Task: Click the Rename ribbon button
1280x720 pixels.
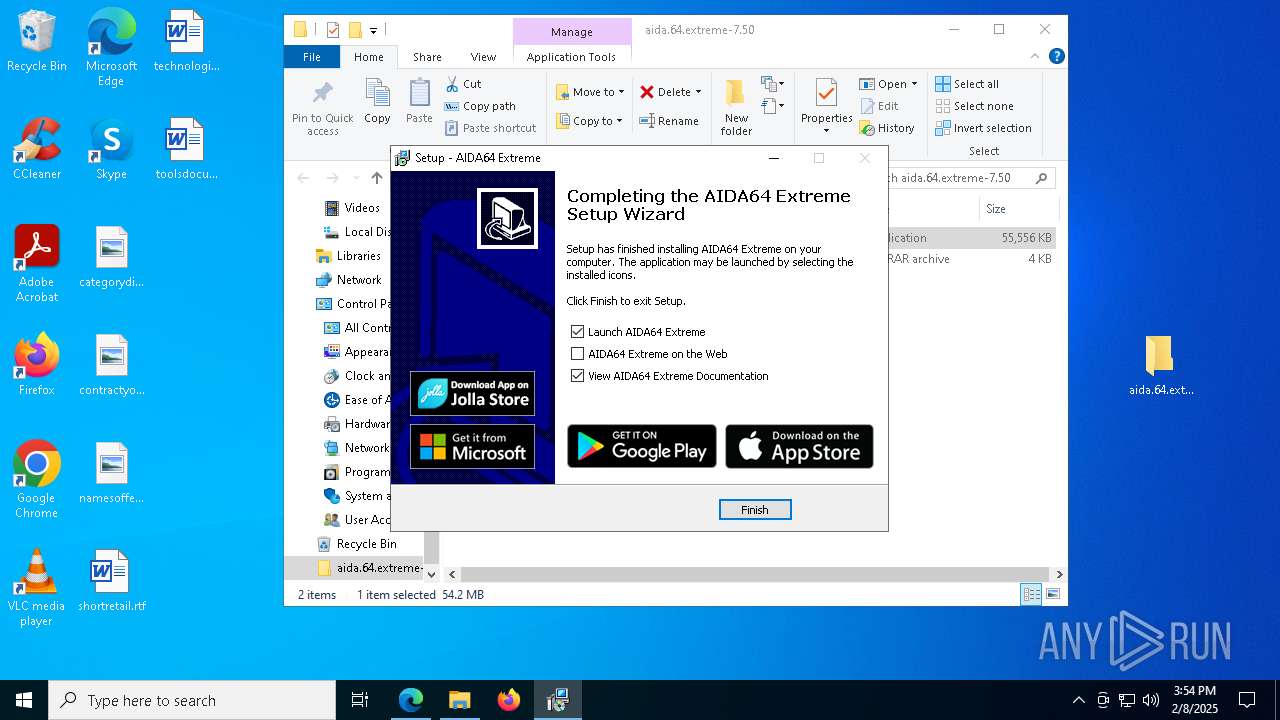Action: coord(669,121)
